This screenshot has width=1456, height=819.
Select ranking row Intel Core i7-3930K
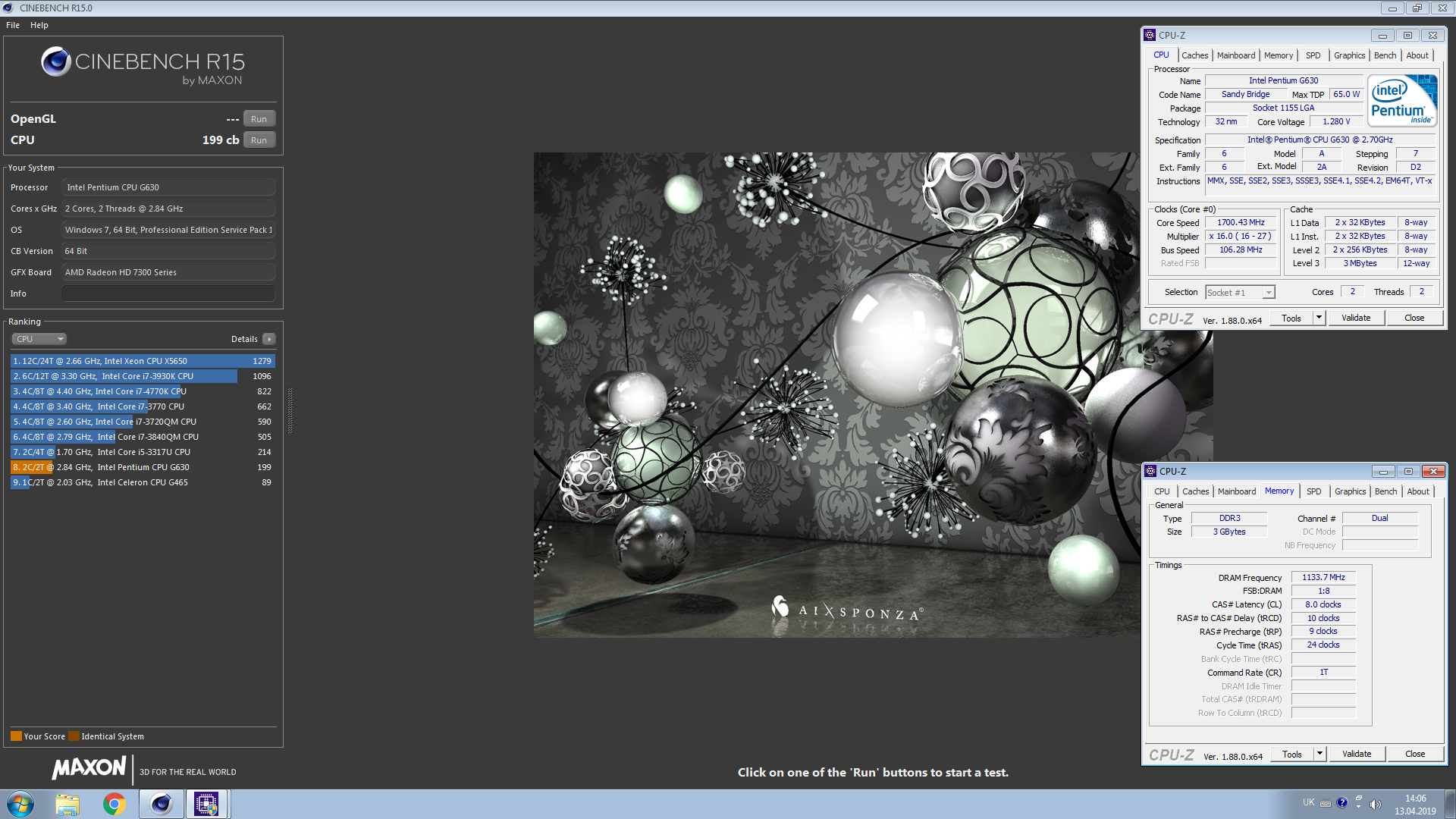[143, 376]
